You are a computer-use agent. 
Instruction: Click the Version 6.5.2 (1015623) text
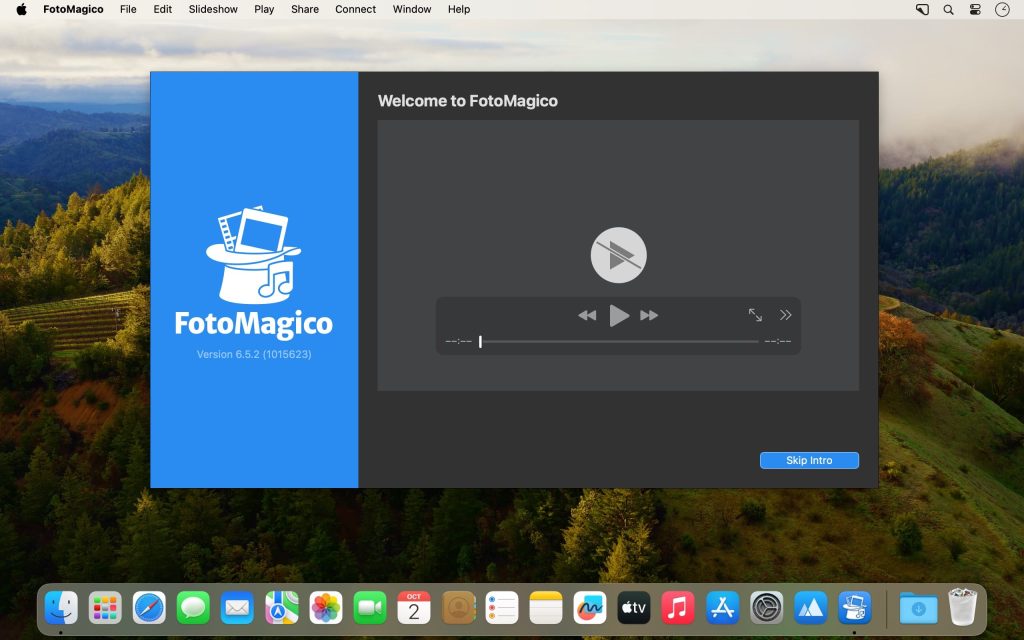tap(254, 354)
